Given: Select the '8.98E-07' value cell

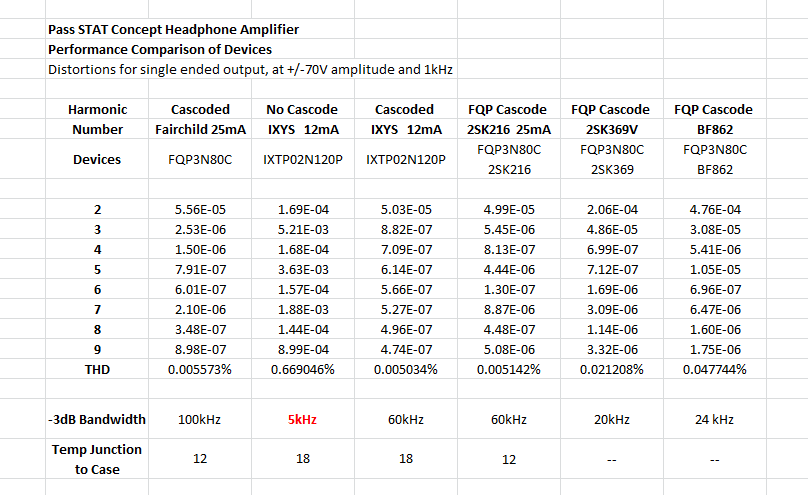Looking at the screenshot, I should pyautogui.click(x=200, y=350).
